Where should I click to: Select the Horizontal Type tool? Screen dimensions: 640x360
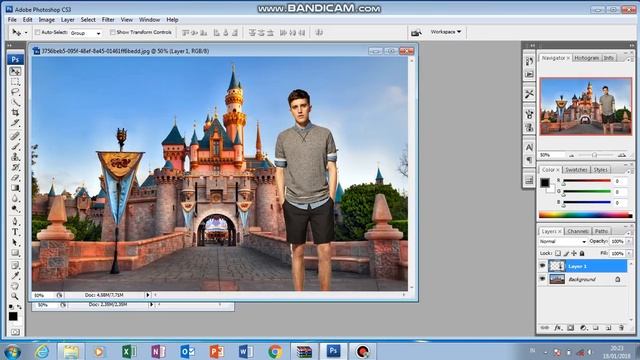coord(15,232)
